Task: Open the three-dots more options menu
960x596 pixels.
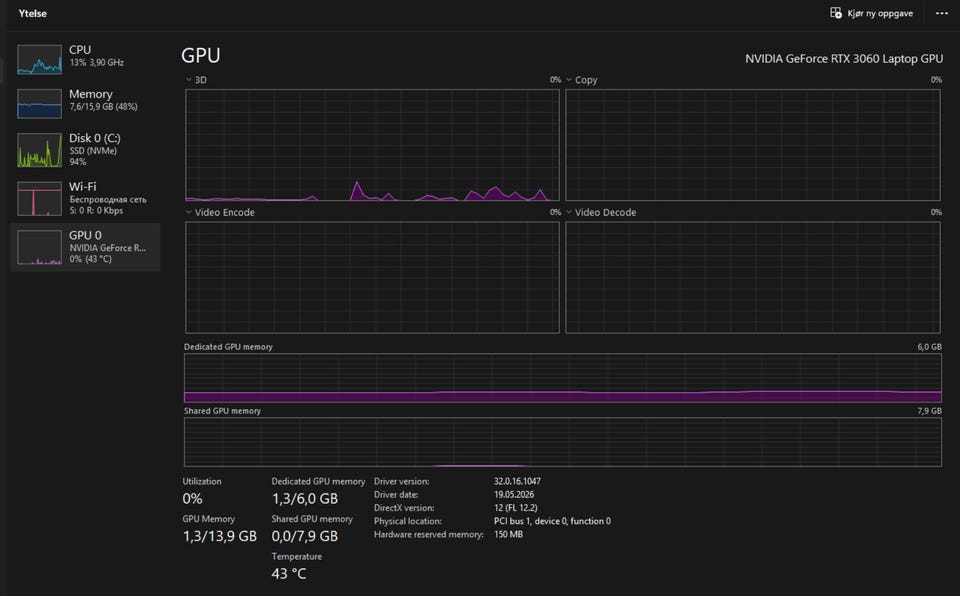Action: (x=942, y=13)
